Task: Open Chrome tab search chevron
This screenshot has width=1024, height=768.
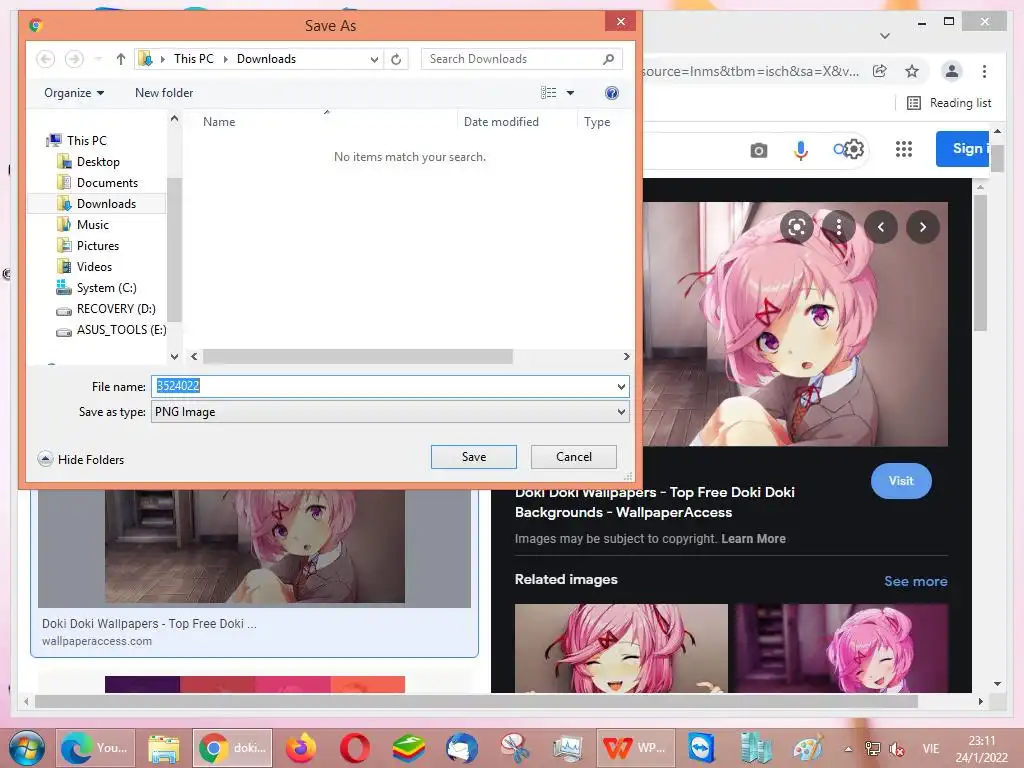Action: pyautogui.click(x=885, y=36)
